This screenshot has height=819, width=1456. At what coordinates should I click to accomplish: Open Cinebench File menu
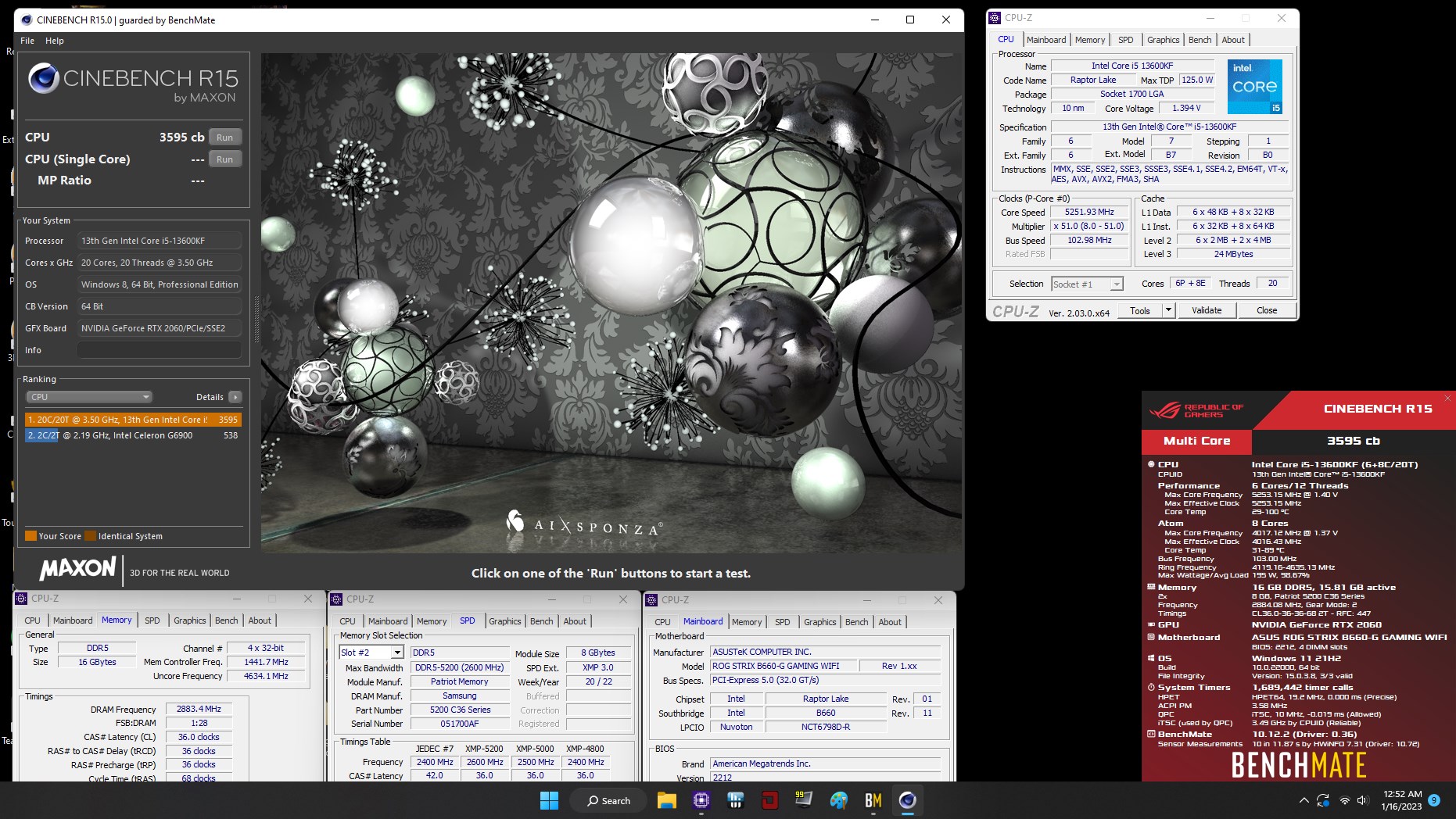coord(27,41)
